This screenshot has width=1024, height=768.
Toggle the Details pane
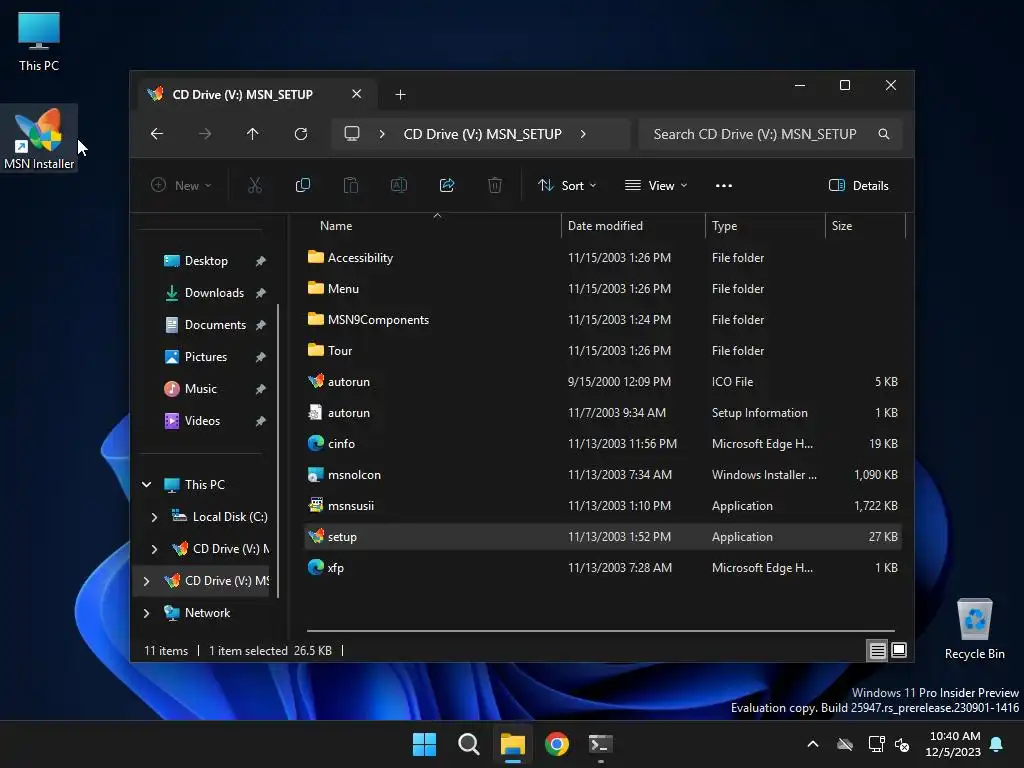858,185
